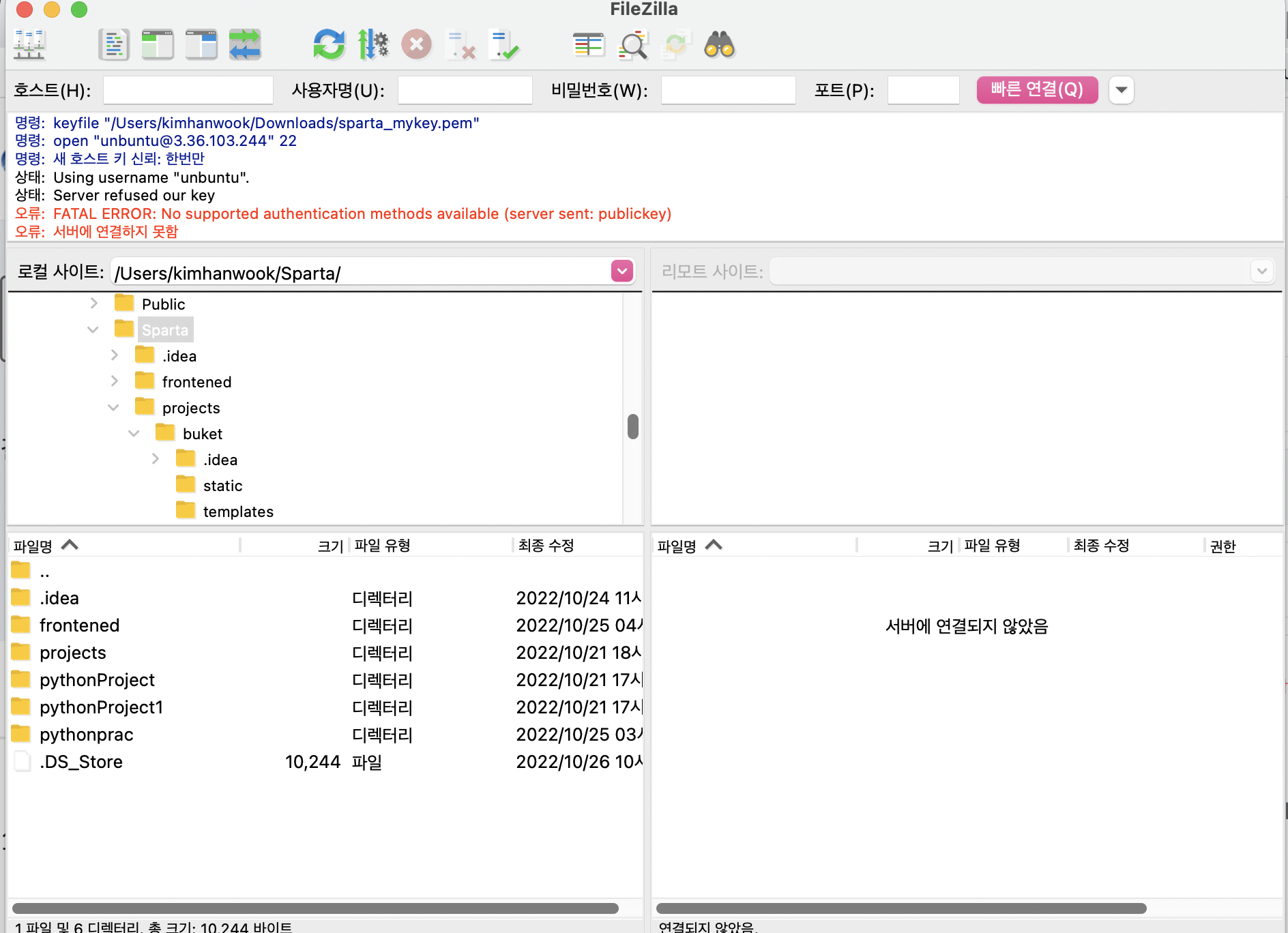Toggle the local directory tree view
The height and width of the screenshot is (933, 1288).
pos(158,45)
